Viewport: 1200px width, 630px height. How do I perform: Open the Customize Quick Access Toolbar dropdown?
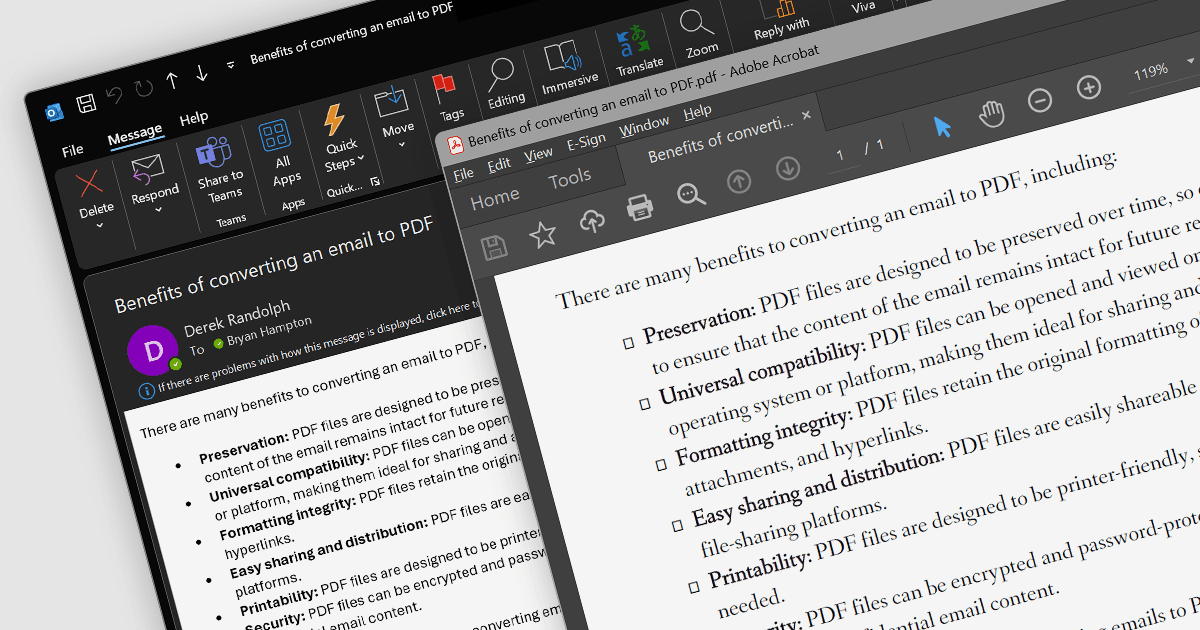(231, 64)
